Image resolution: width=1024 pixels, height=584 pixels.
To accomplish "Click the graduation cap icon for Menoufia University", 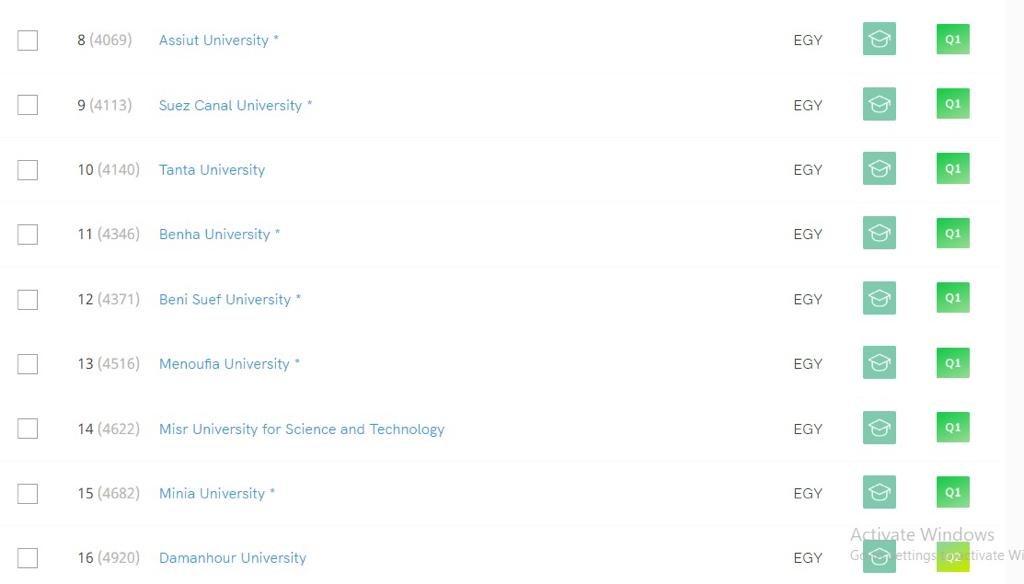I will pos(879,363).
